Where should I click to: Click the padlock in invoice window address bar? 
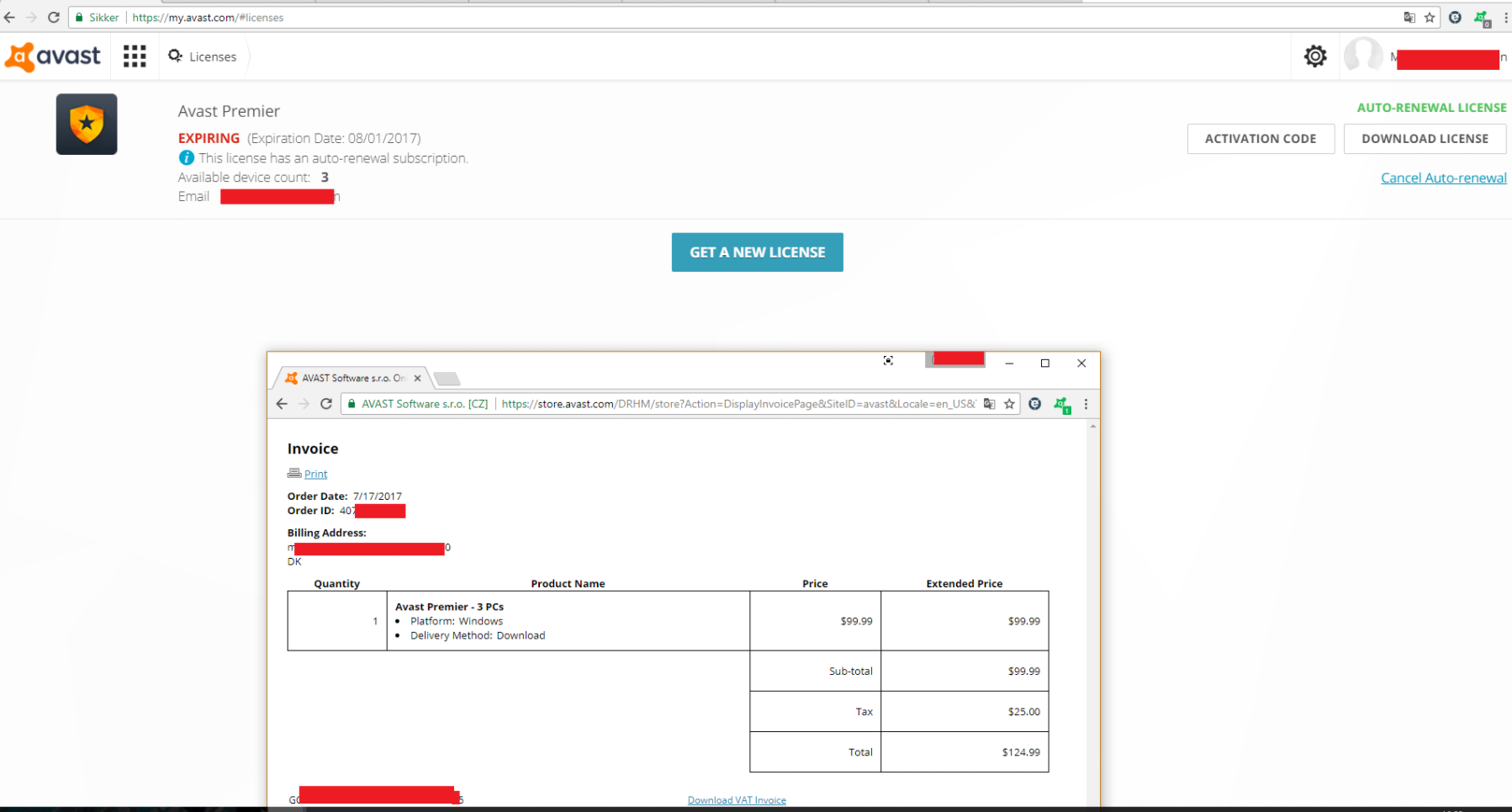tap(352, 404)
